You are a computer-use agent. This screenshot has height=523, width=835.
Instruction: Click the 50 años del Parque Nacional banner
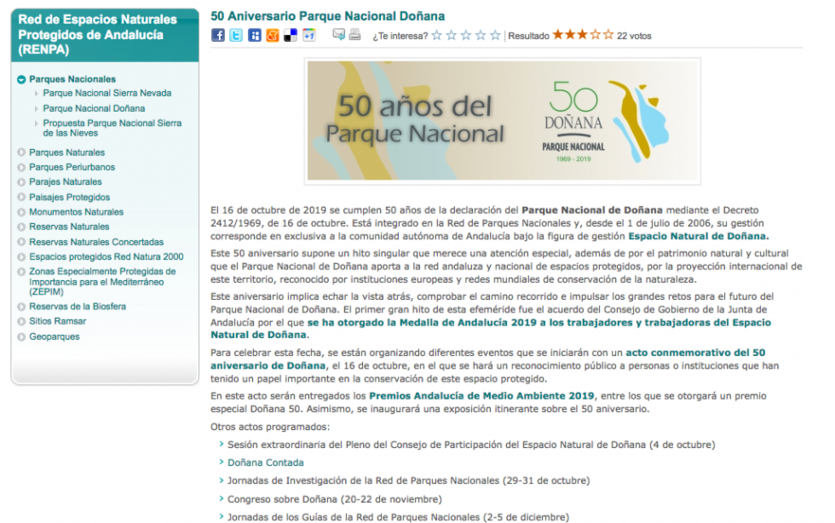point(502,121)
